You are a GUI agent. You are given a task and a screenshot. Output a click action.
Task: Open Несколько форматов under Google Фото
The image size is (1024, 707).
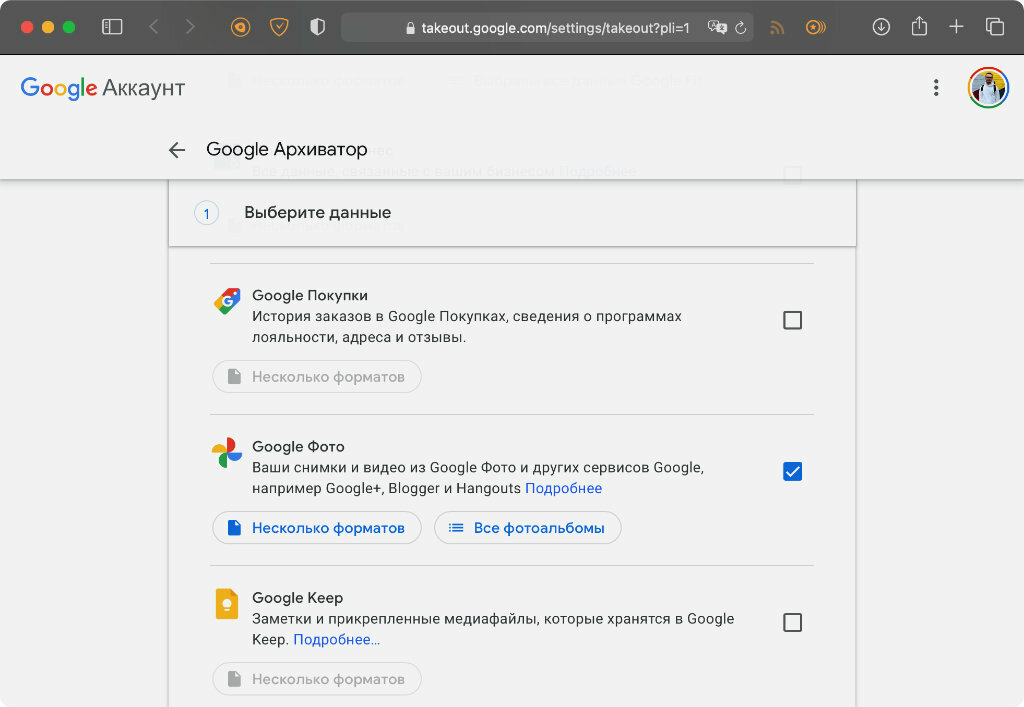(x=317, y=527)
